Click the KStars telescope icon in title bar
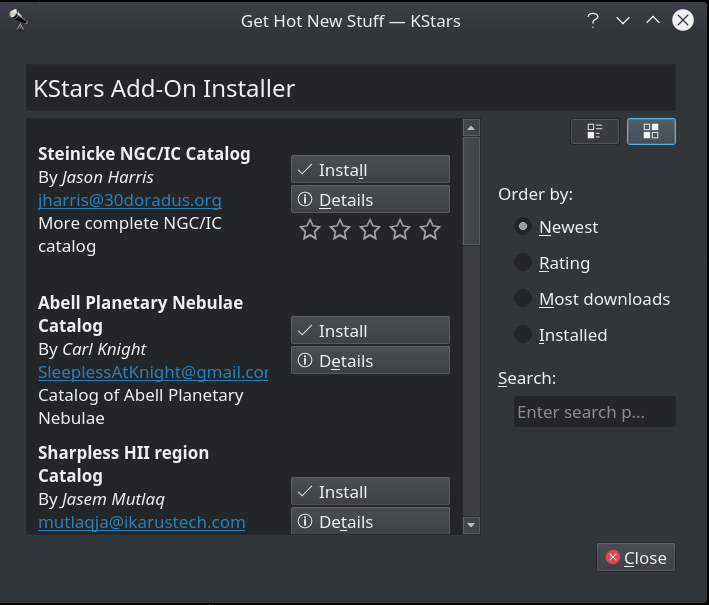Screen dimensions: 709x605 [19, 20]
